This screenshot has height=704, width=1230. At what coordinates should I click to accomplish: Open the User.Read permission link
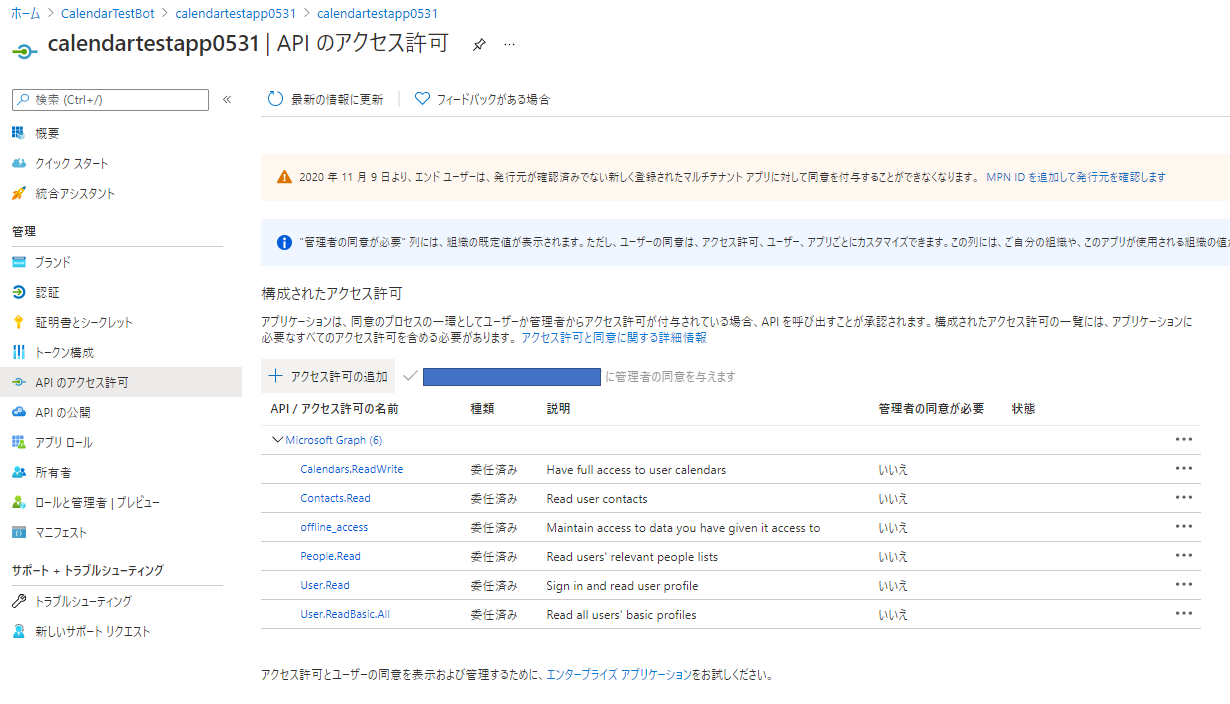click(x=325, y=585)
